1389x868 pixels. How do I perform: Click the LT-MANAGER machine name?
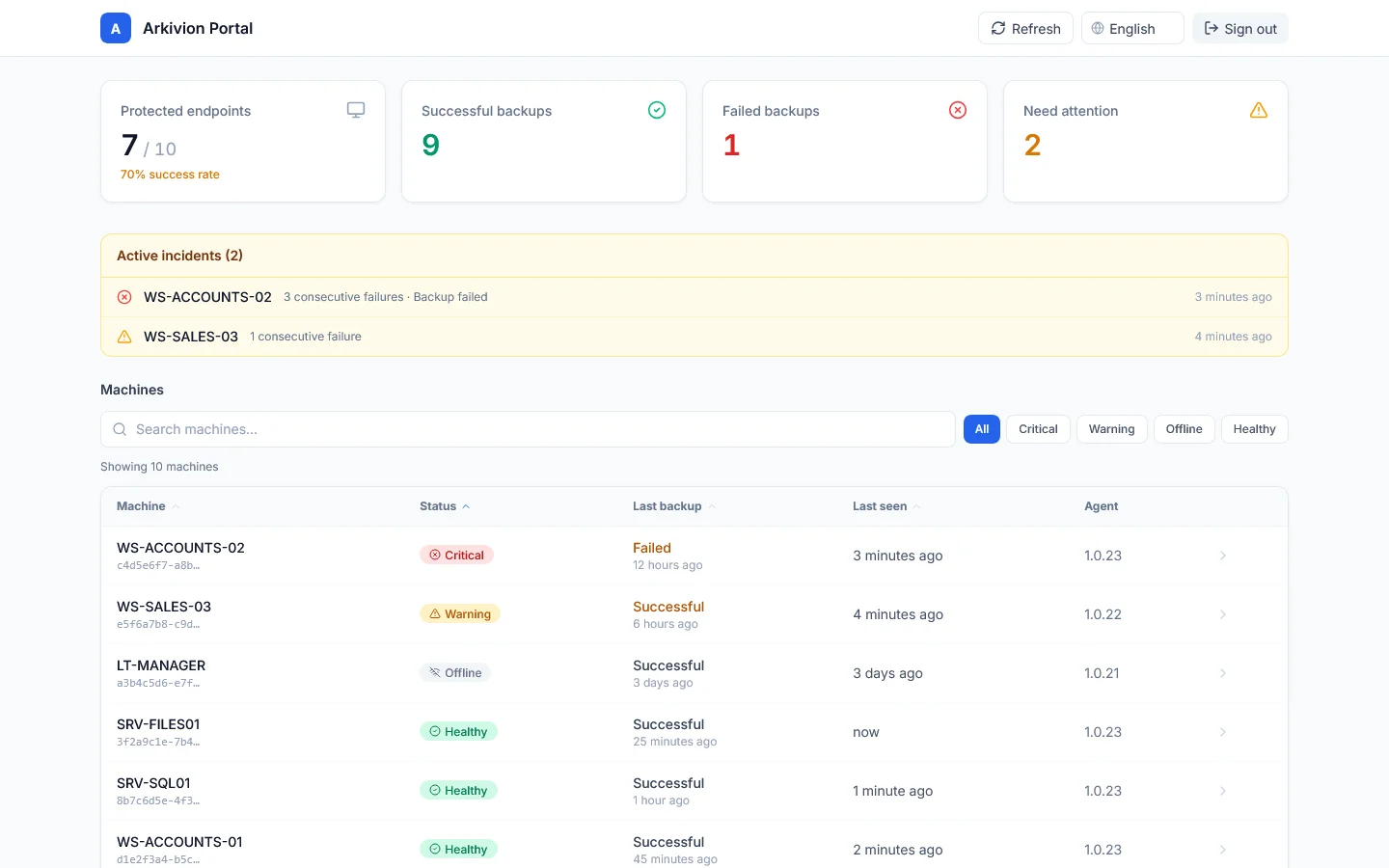click(x=161, y=665)
